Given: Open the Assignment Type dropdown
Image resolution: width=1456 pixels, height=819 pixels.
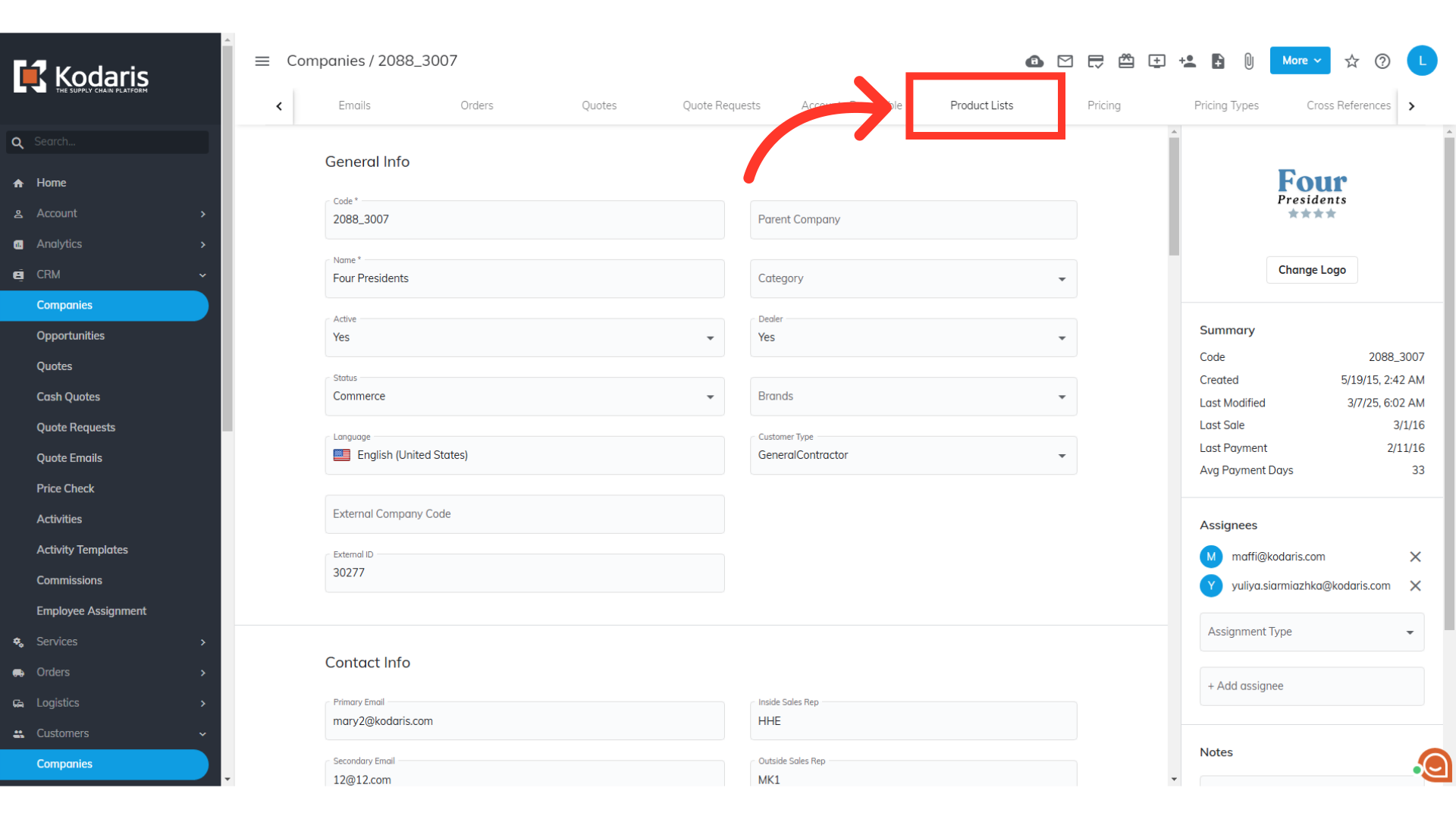Looking at the screenshot, I should click(x=1311, y=632).
